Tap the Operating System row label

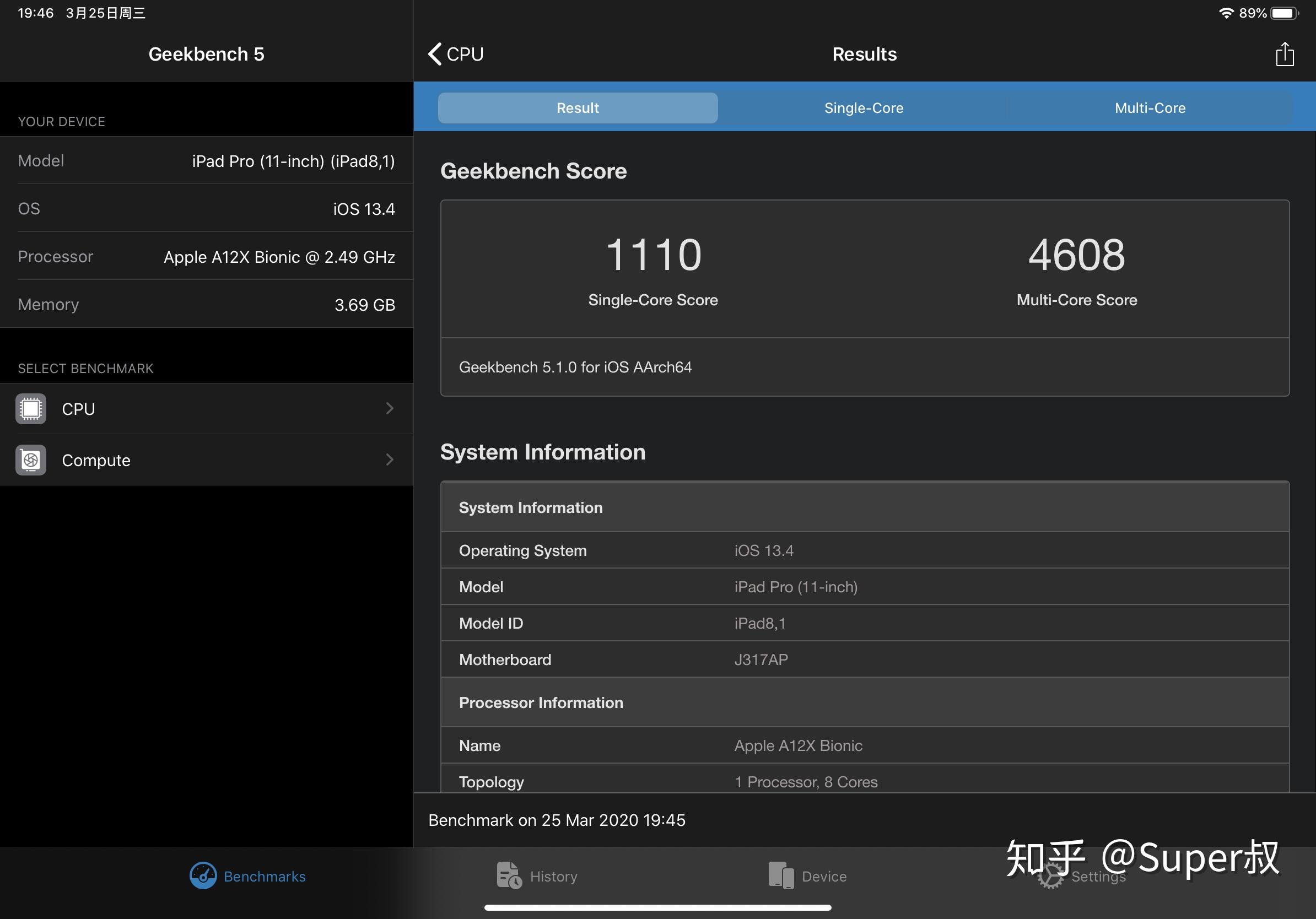(x=523, y=550)
